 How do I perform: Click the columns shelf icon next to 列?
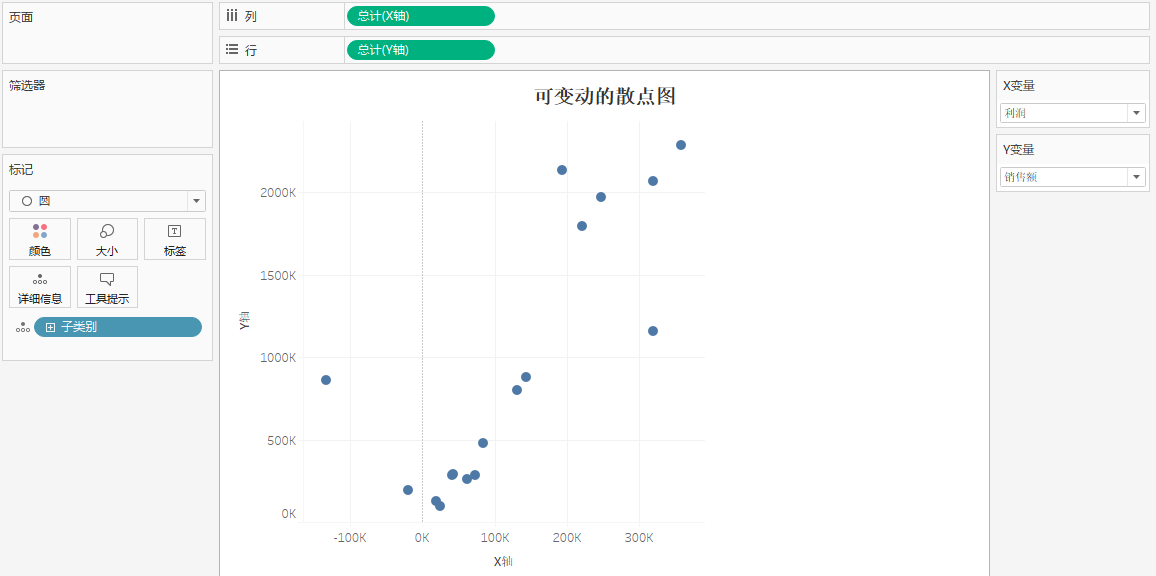pyautogui.click(x=231, y=15)
